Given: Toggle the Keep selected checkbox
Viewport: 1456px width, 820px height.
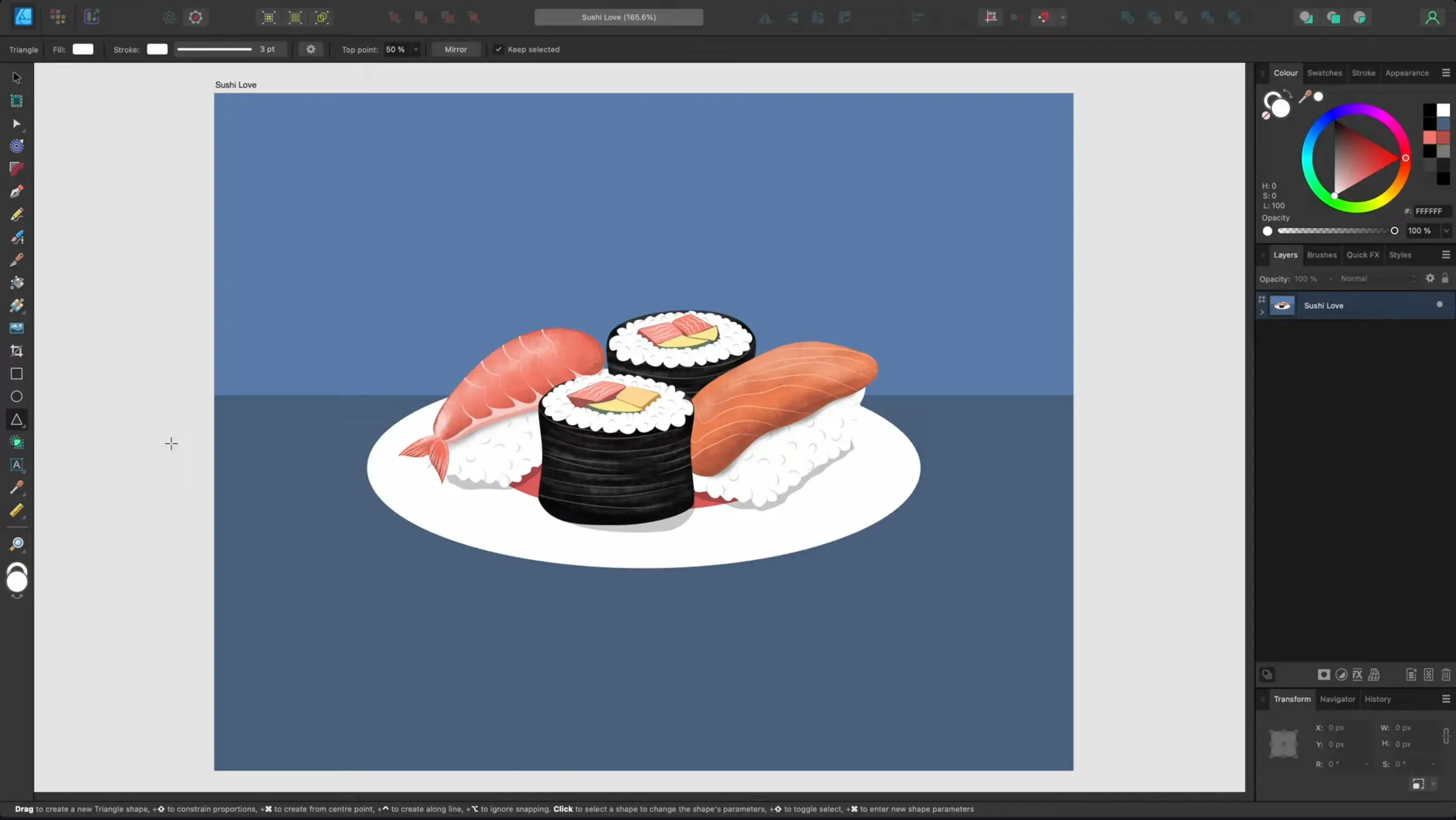Looking at the screenshot, I should point(499,49).
